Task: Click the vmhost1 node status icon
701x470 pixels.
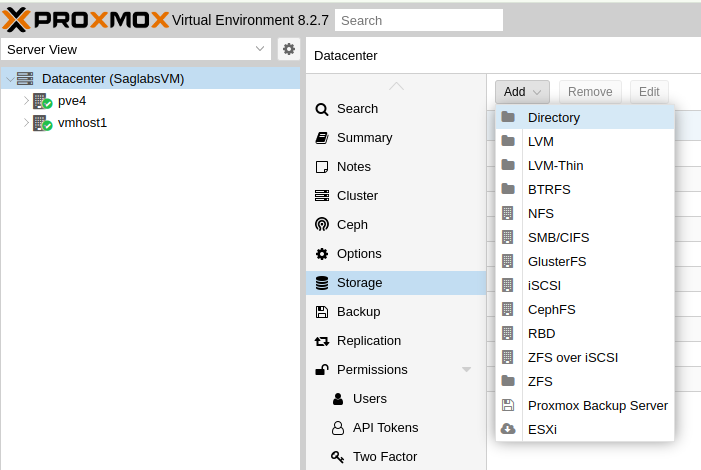Action: point(42,123)
